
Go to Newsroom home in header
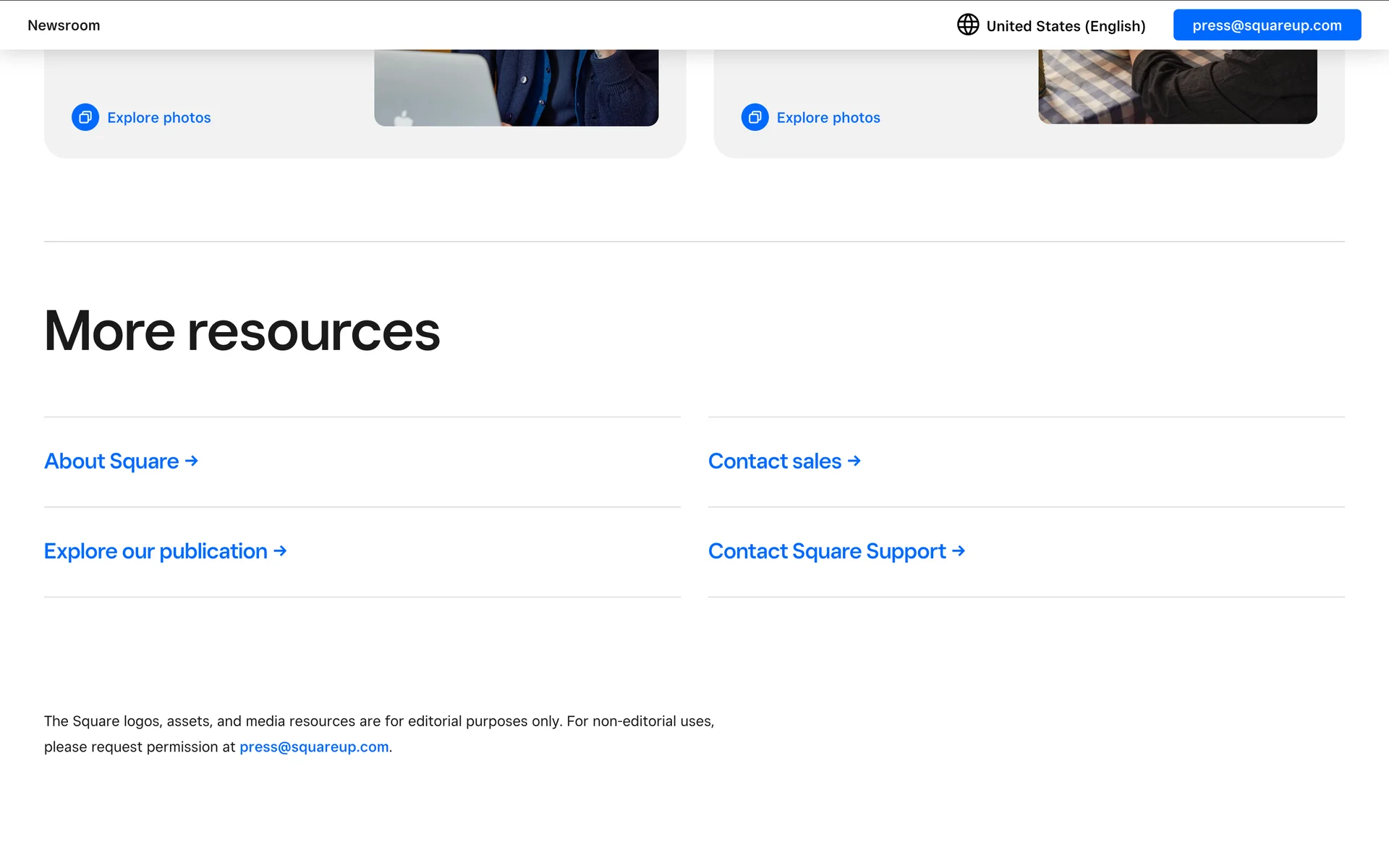point(64,25)
